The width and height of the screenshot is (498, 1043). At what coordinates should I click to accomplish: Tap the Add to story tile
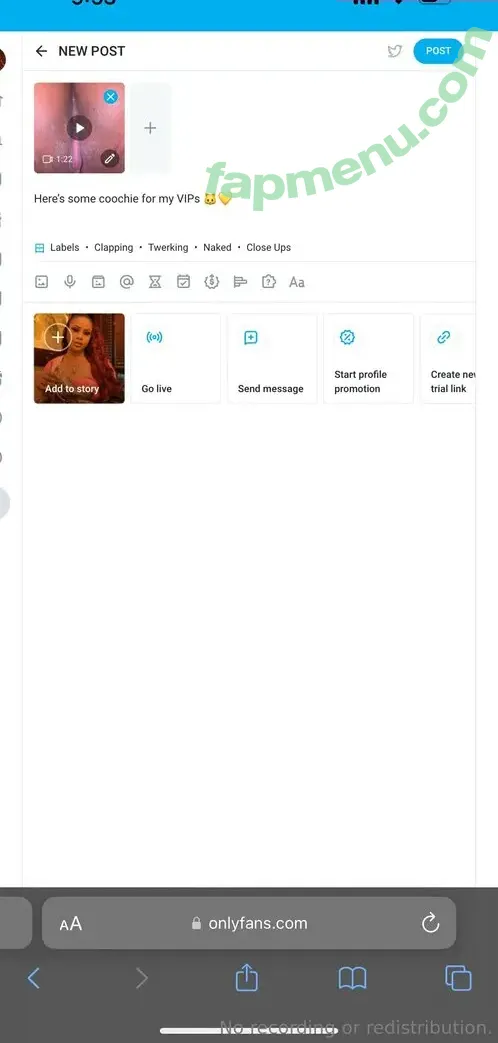click(79, 359)
